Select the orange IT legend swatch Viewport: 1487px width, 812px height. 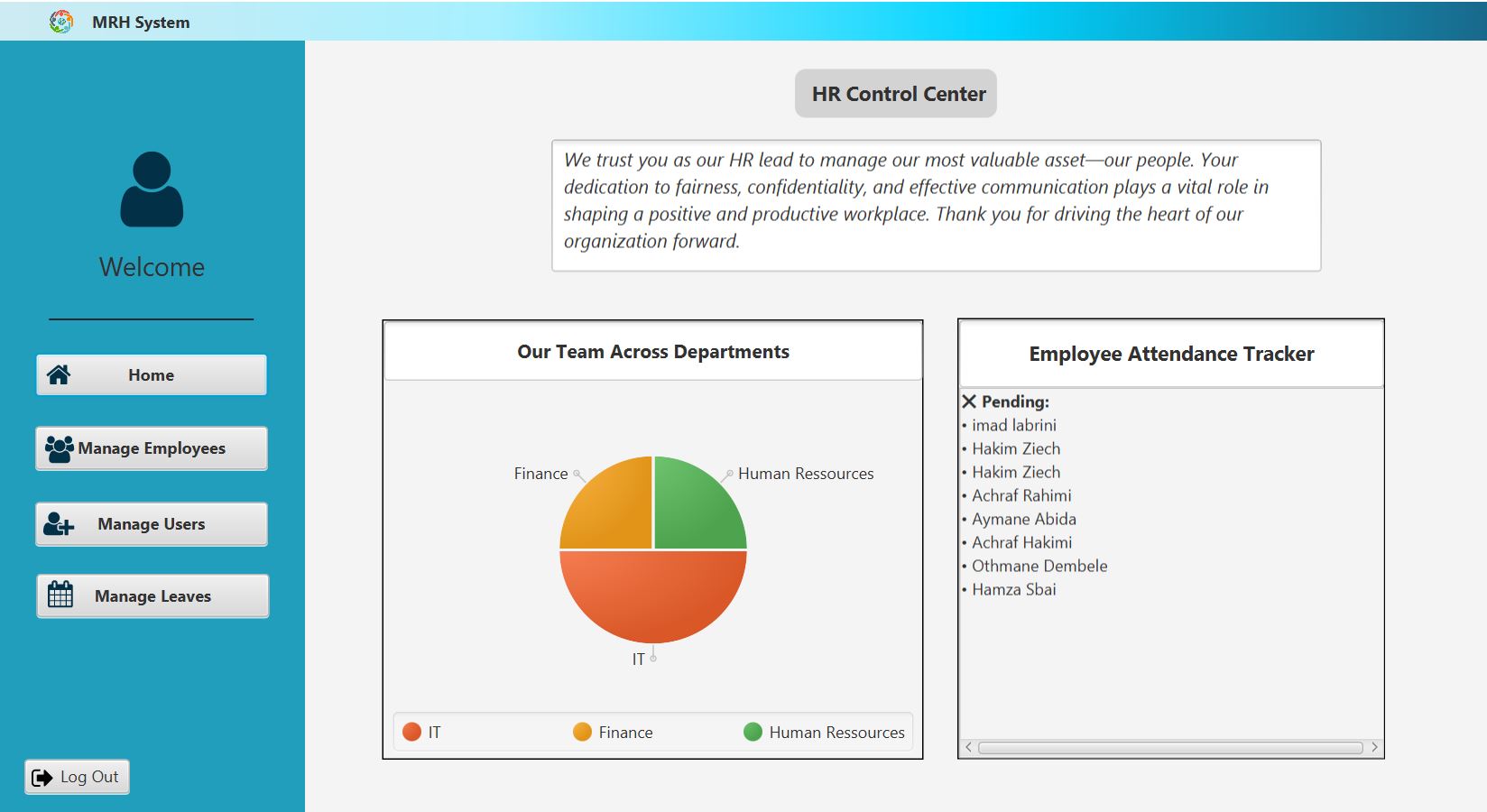click(412, 732)
